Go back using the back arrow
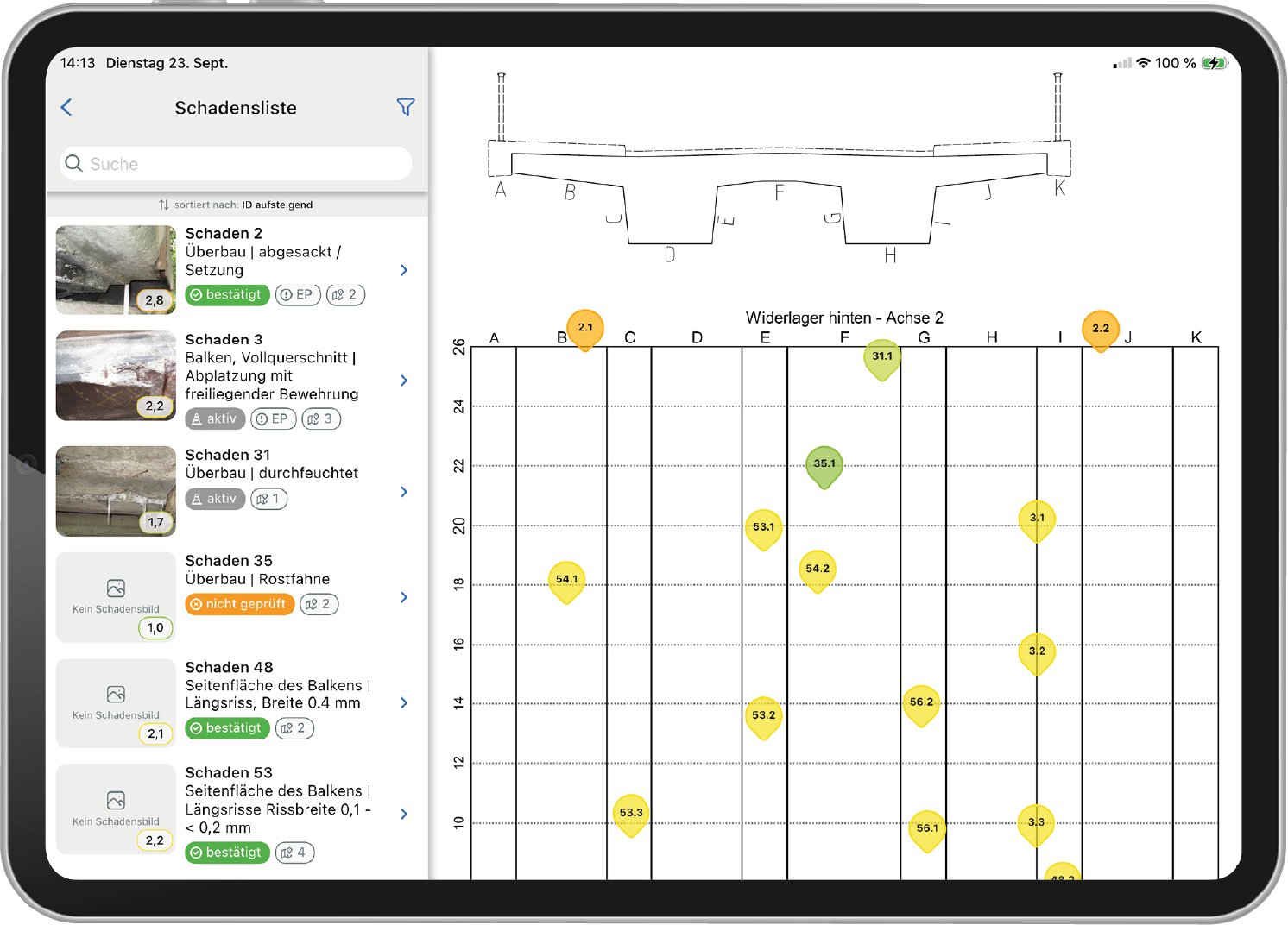 66,107
